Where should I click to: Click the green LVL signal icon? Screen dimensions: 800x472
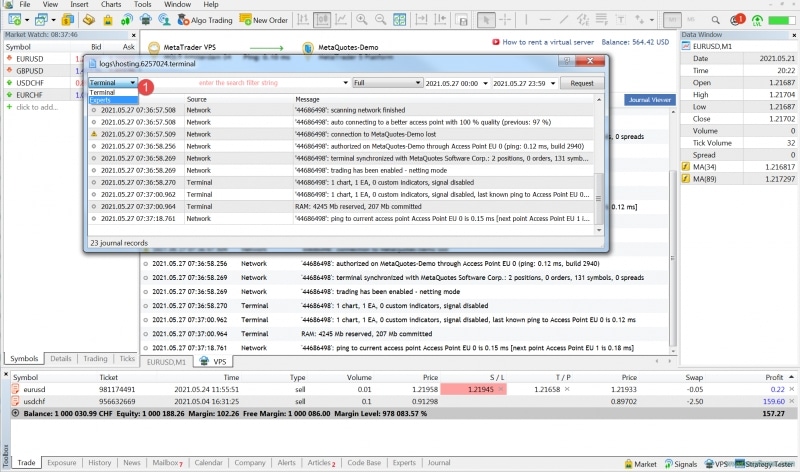757,20
